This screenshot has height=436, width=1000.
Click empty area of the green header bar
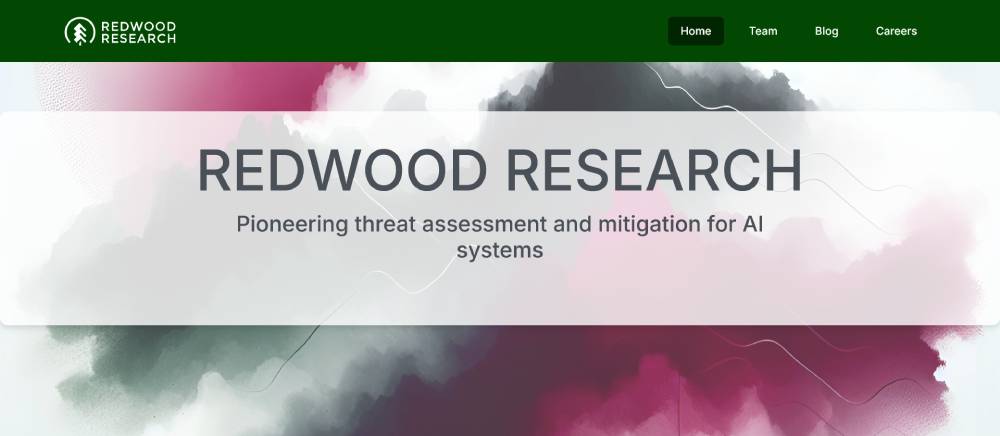[x=420, y=31]
